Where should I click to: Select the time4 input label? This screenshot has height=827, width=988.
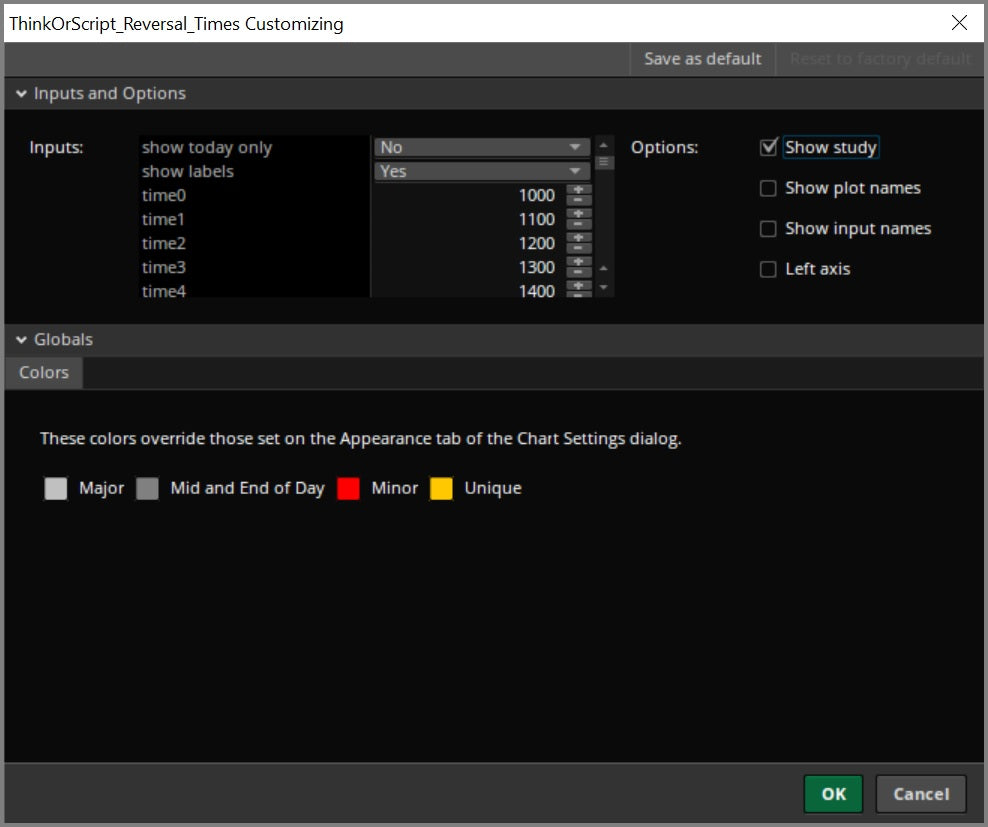[x=164, y=291]
